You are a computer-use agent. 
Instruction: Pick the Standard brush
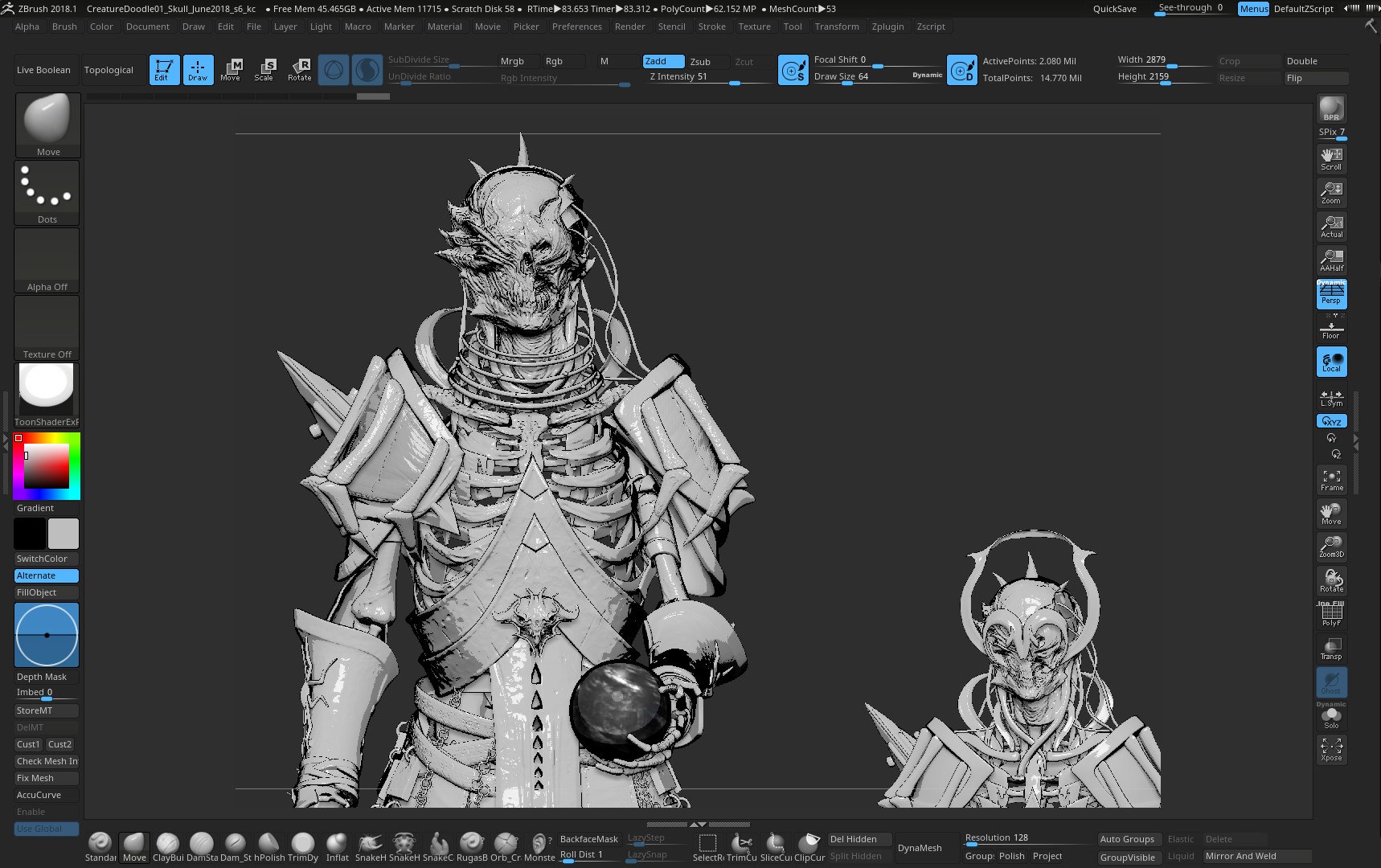[x=100, y=847]
